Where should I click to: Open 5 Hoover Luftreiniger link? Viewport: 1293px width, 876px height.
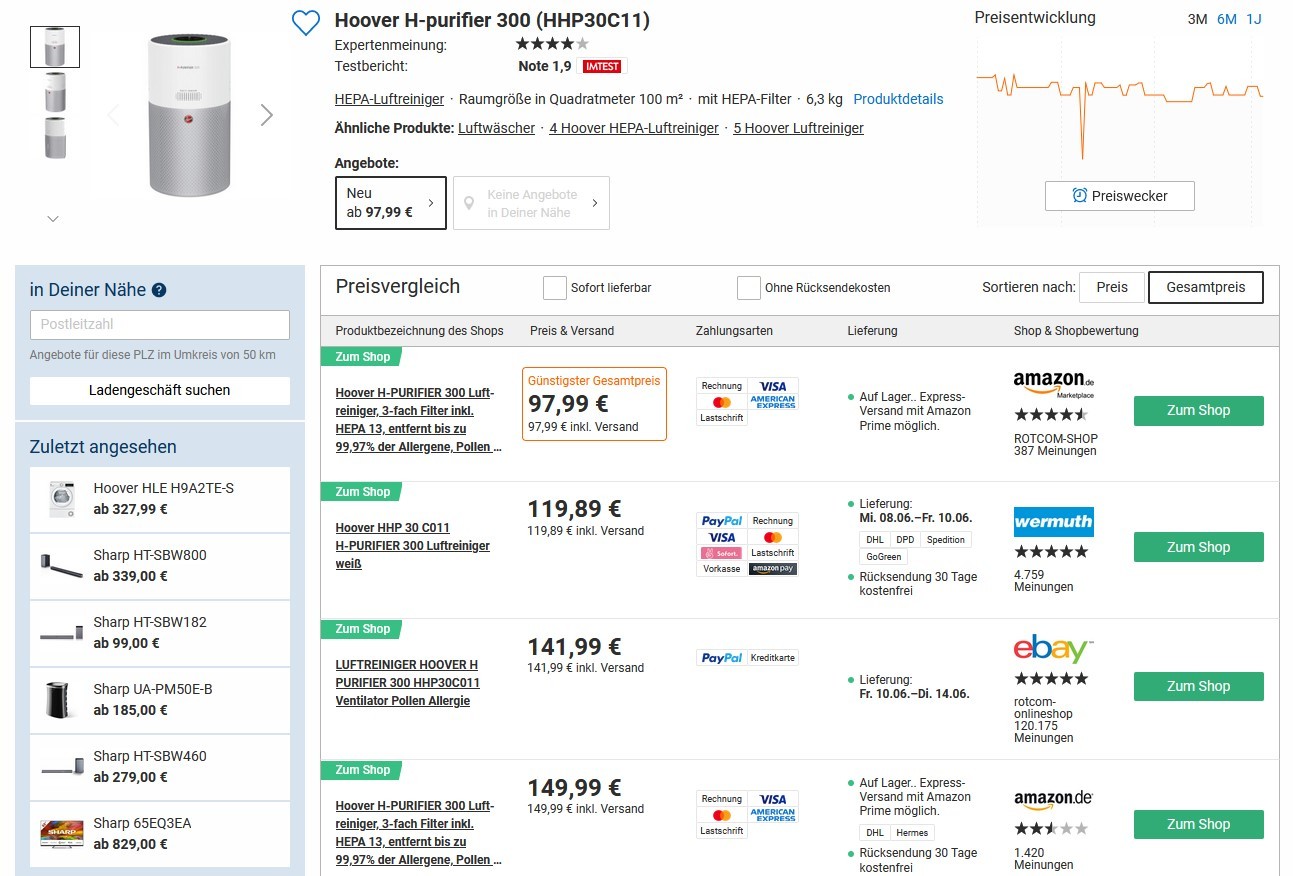(x=798, y=128)
